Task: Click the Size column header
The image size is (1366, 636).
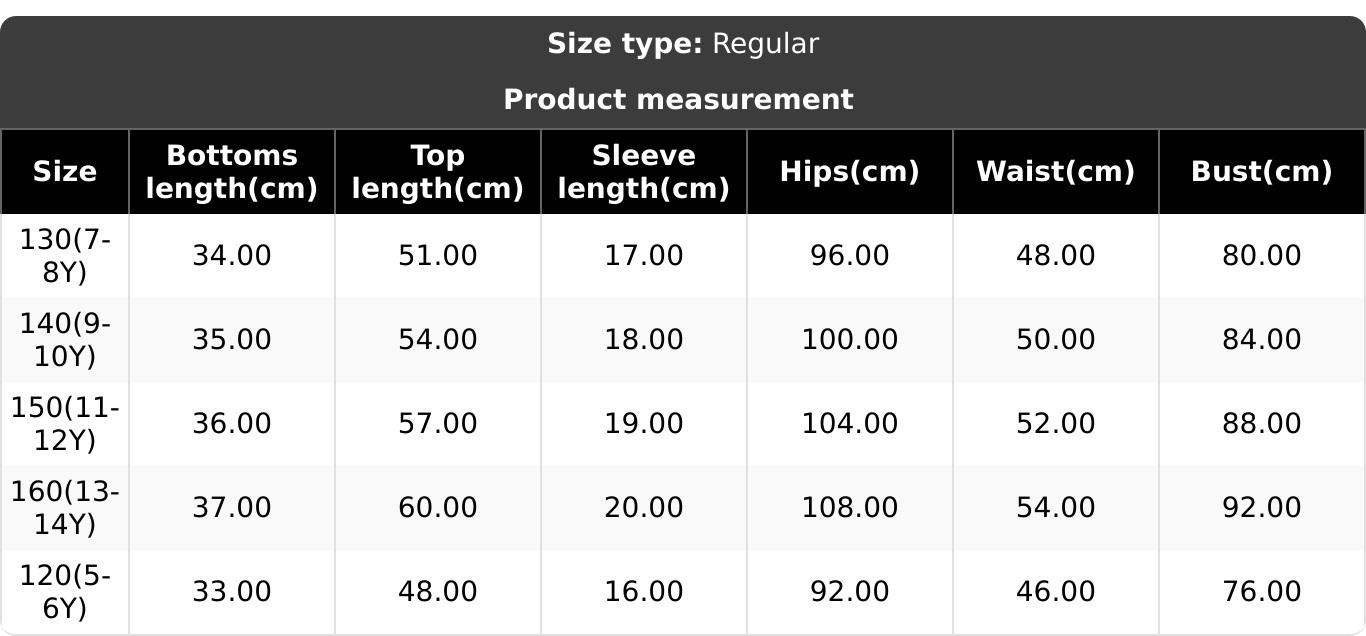Action: 65,172
